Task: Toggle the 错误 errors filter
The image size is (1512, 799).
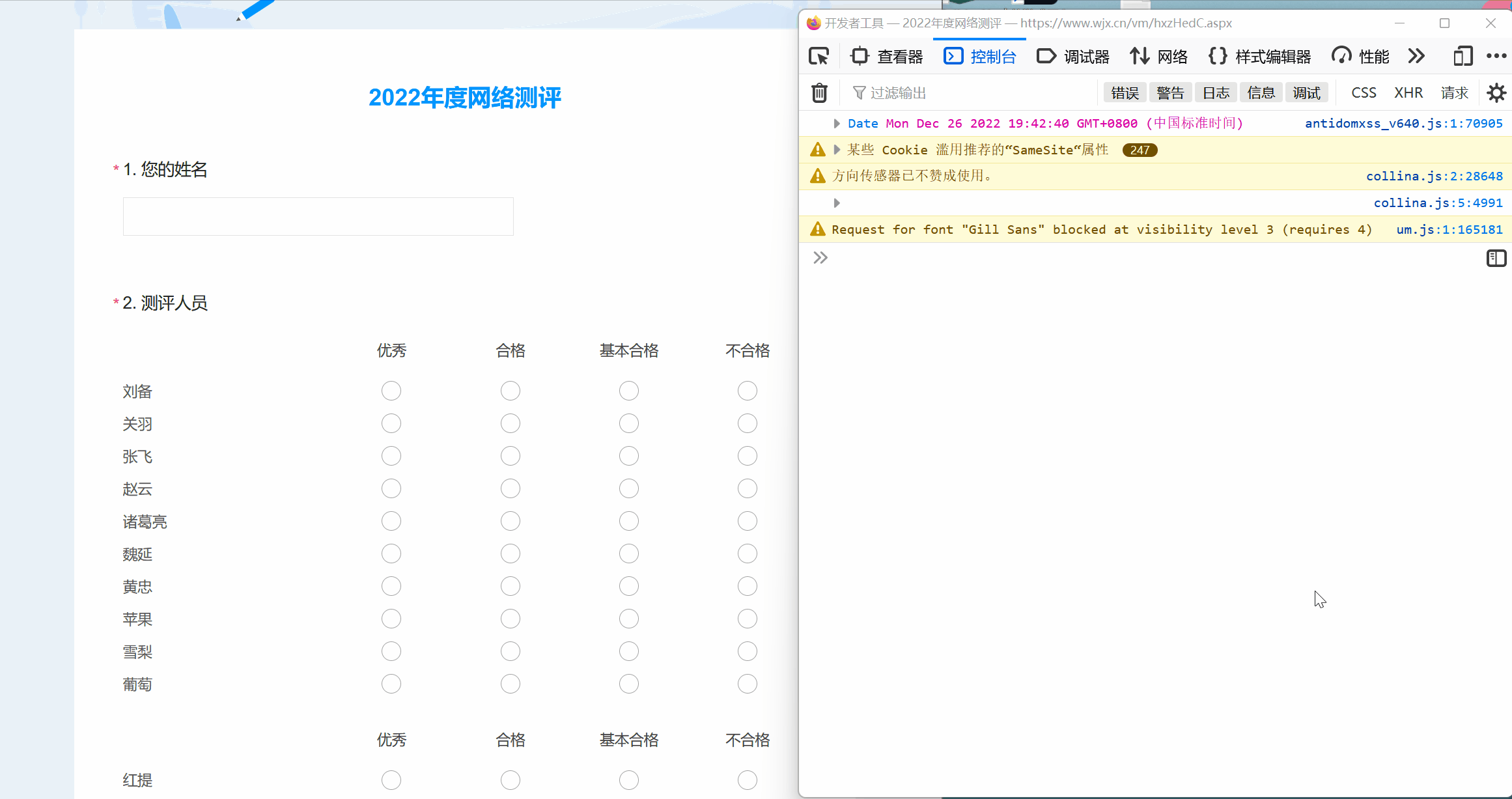Action: [x=1125, y=93]
